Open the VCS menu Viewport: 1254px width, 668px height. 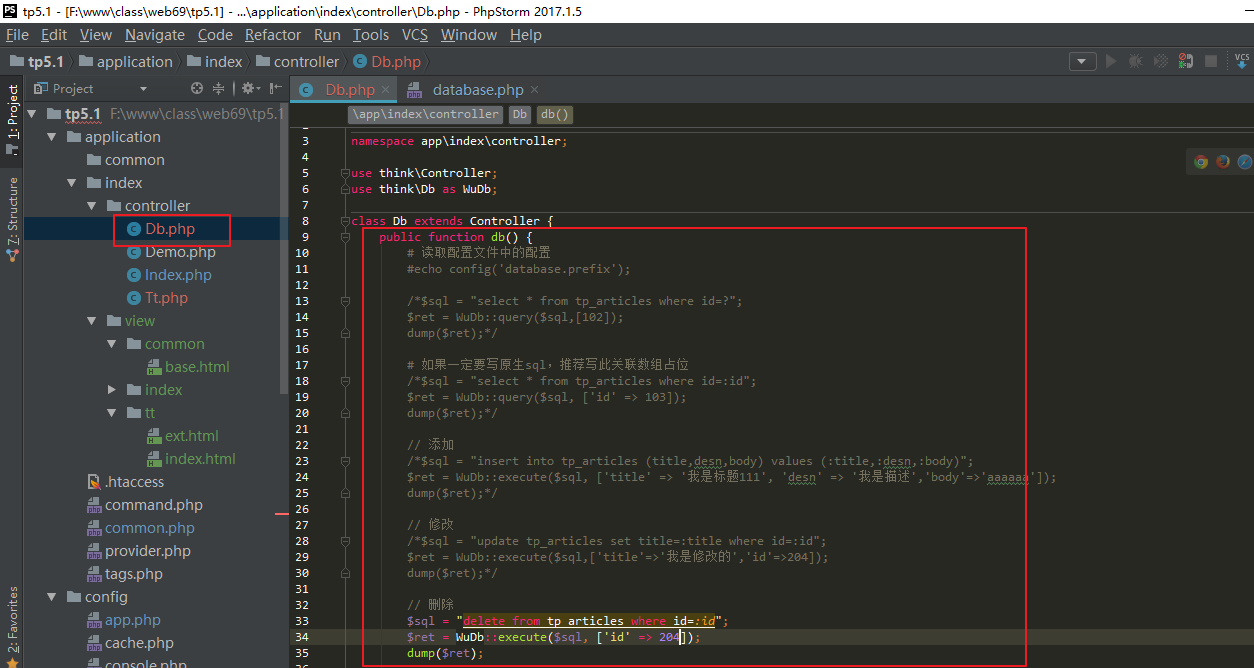point(415,35)
